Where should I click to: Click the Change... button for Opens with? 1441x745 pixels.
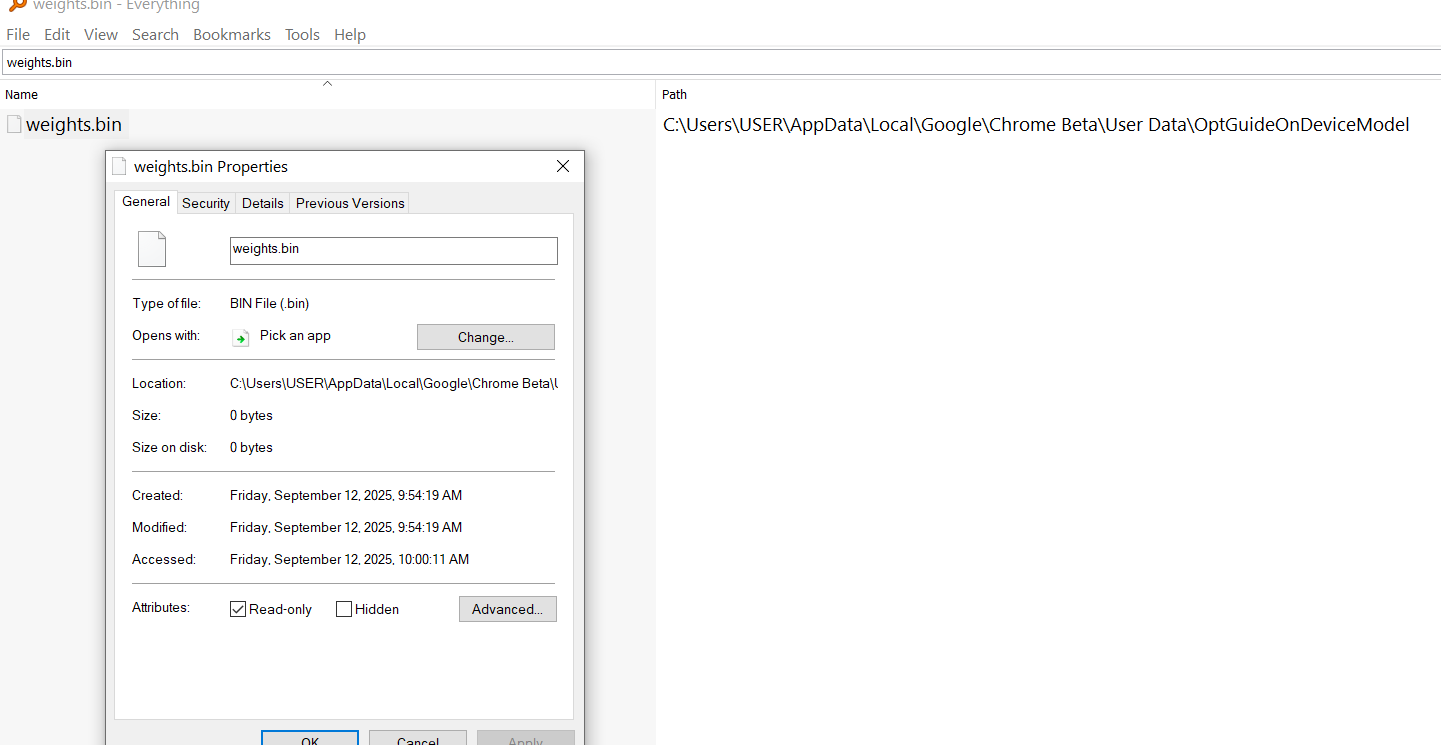click(x=486, y=337)
